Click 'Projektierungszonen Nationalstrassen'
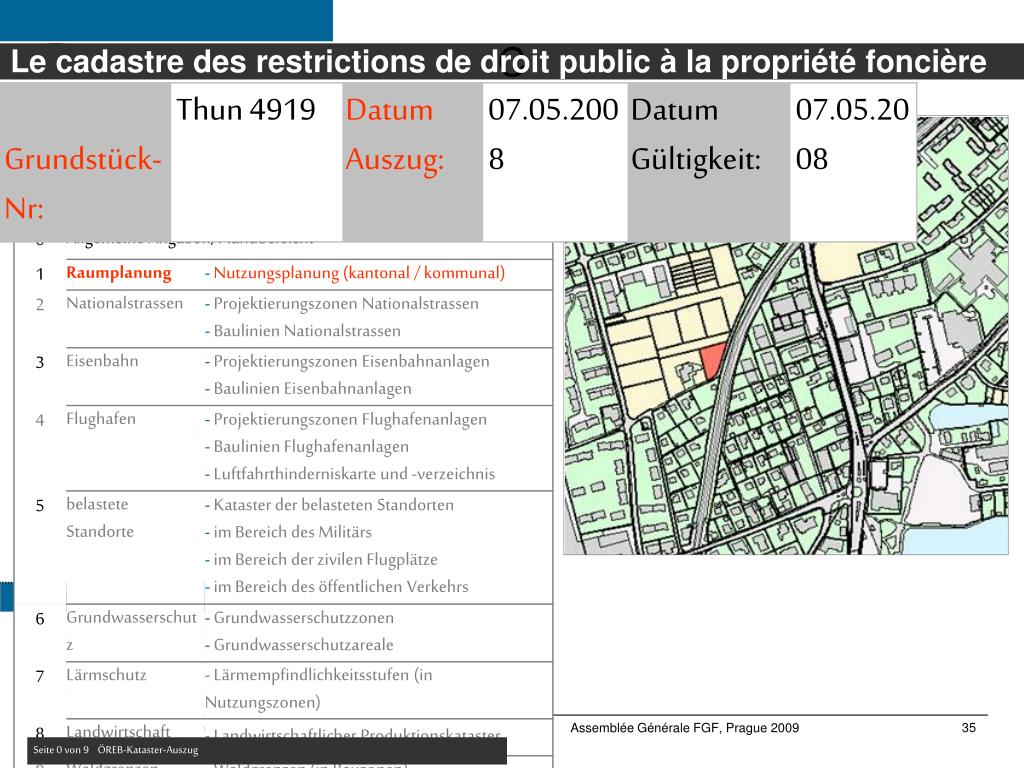The width and height of the screenshot is (1024, 768). tap(345, 304)
